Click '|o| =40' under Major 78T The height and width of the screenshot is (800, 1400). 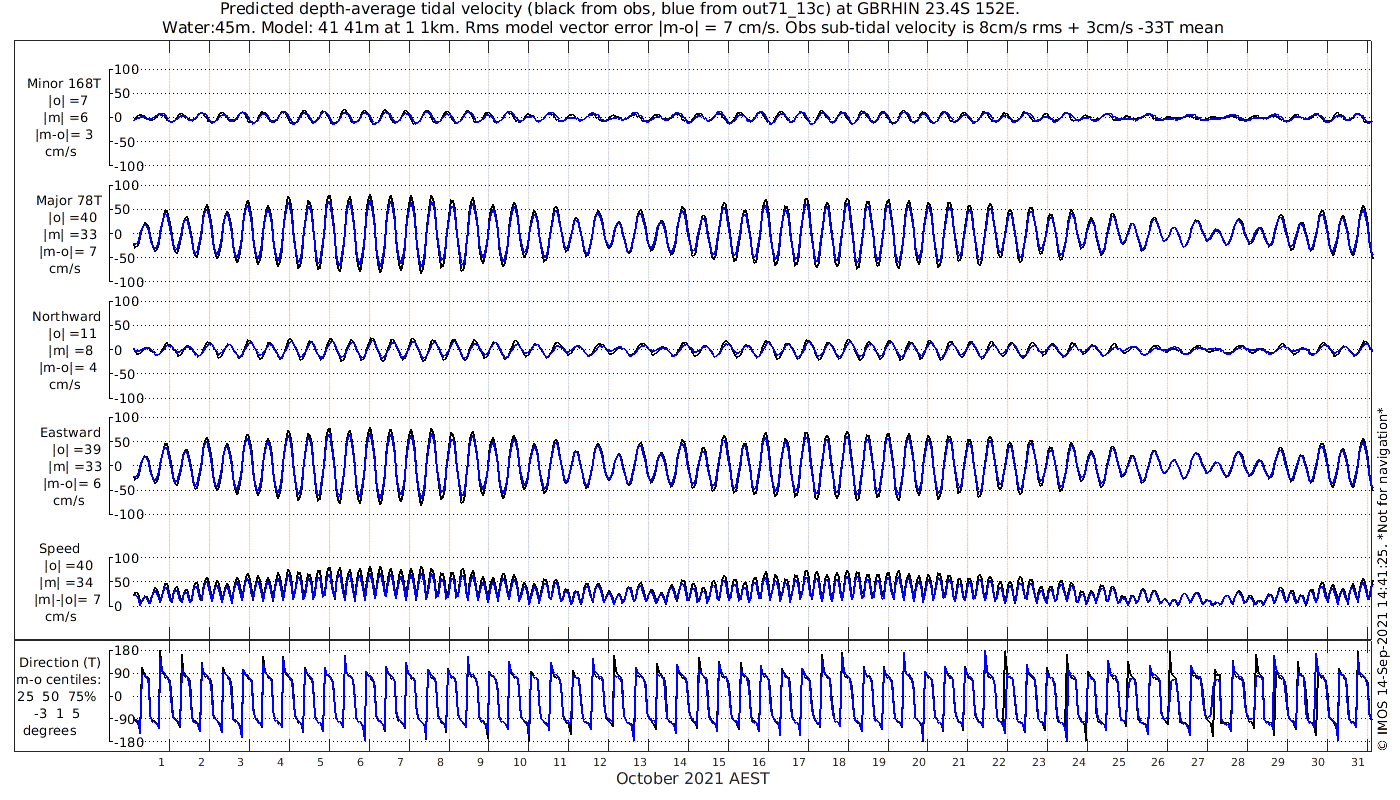click(68, 218)
